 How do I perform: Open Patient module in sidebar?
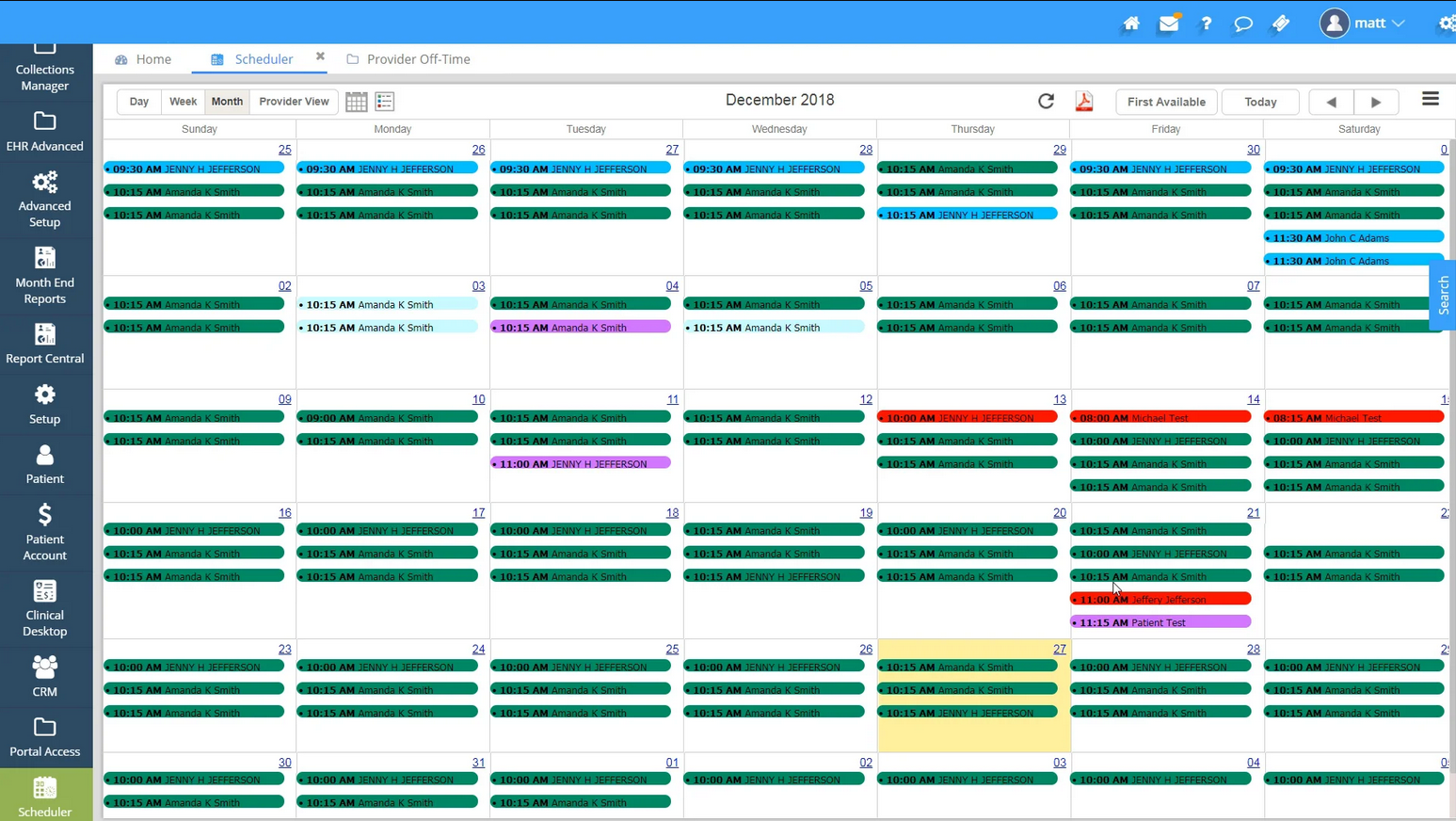[x=45, y=464]
